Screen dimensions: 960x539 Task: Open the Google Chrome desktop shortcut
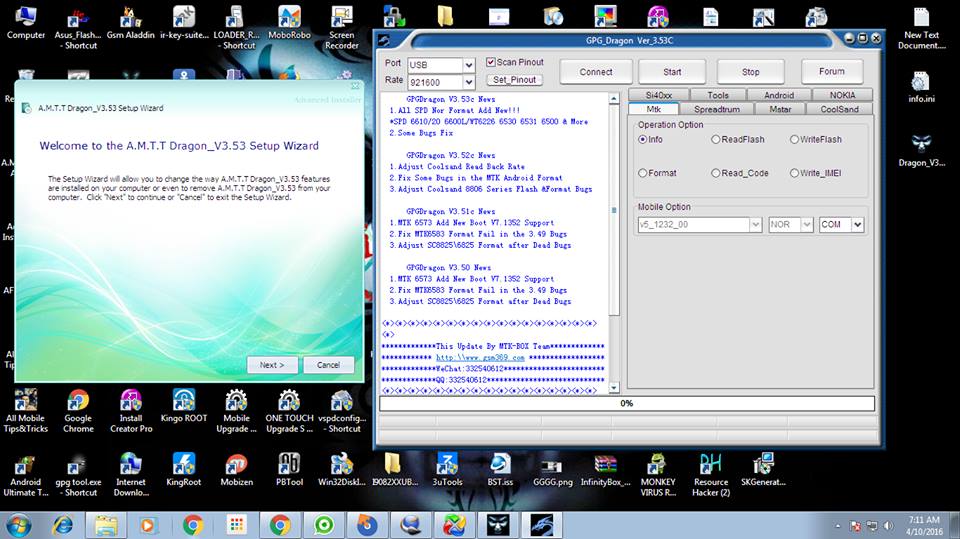coord(78,411)
